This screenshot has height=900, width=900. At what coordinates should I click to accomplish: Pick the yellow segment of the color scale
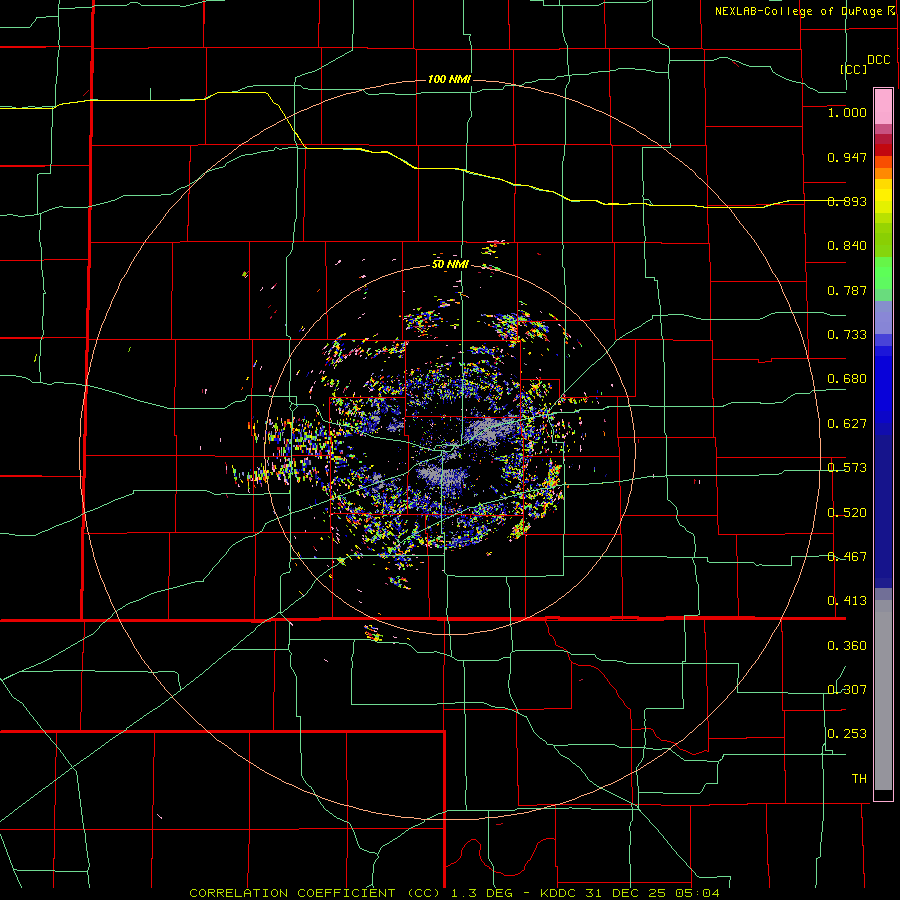pyautogui.click(x=883, y=196)
